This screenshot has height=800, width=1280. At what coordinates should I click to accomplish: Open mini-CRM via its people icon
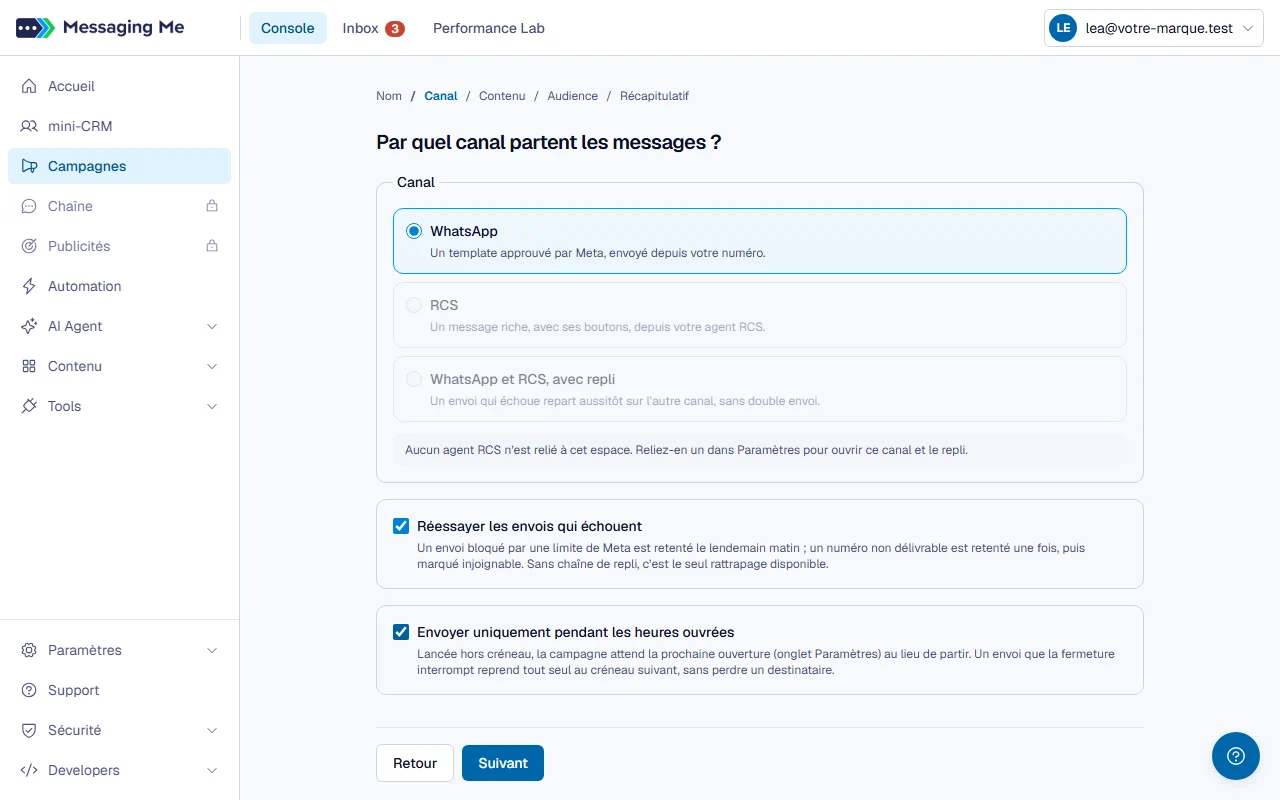[x=29, y=126]
